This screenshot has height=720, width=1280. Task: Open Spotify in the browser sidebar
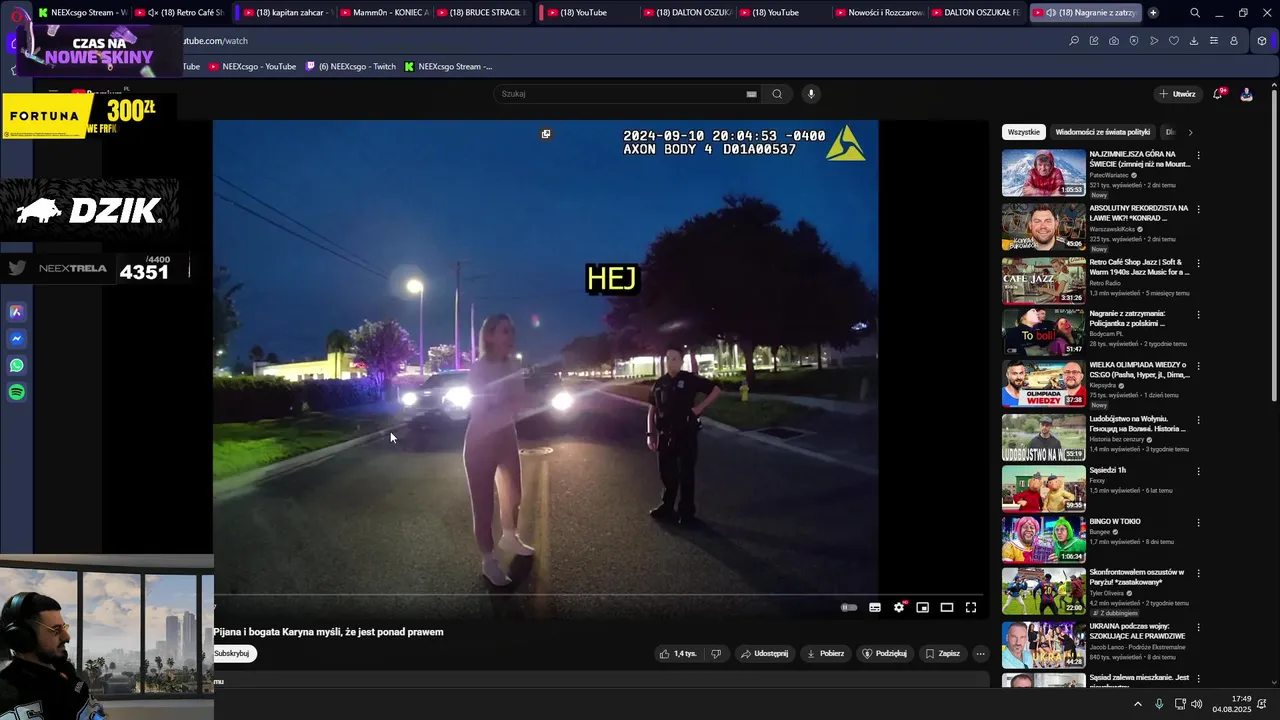tap(17, 393)
